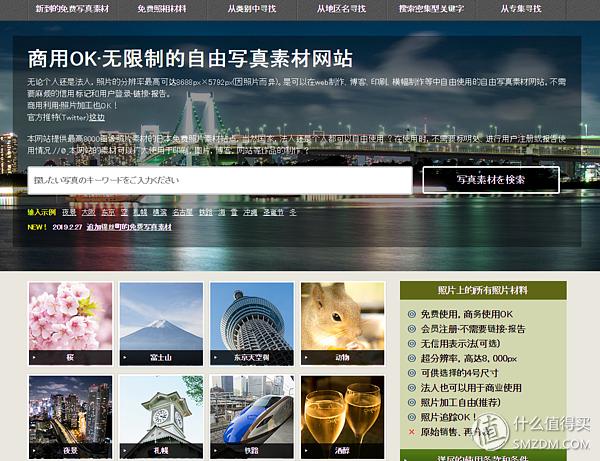Screen dimensions: 600x461
Task: Choose the 横滨 example keyword
Action: click(160, 212)
